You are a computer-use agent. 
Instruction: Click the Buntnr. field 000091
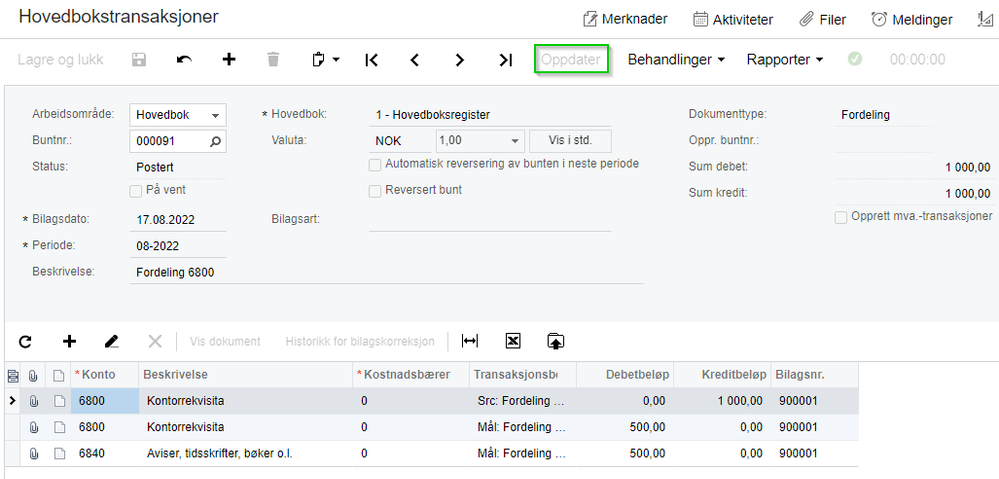(178, 141)
